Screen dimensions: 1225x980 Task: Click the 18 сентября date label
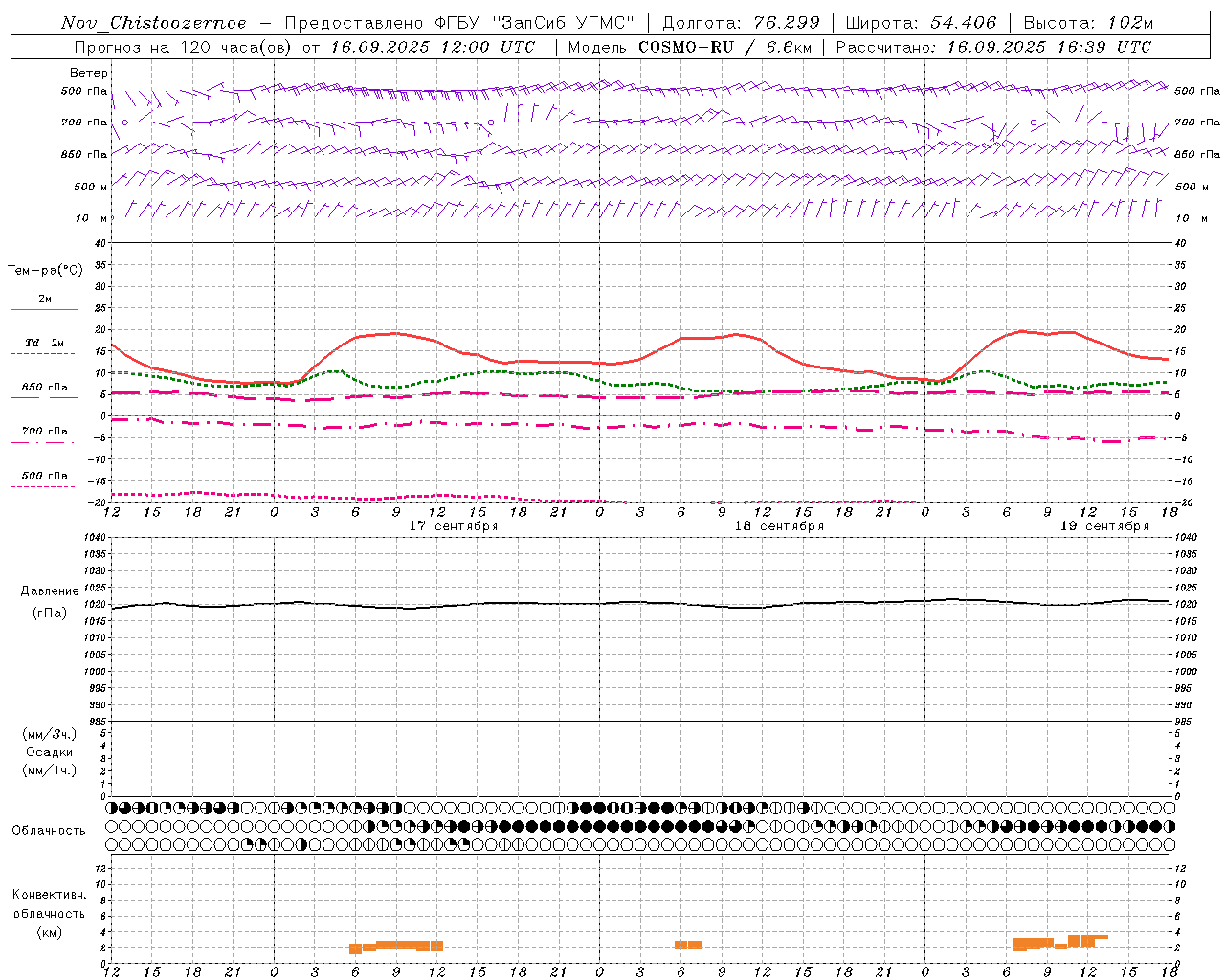(x=779, y=526)
